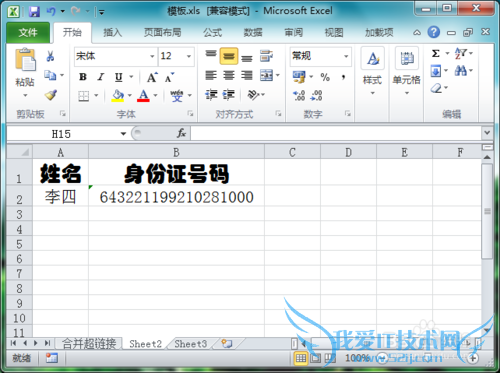Expand the 单元格 cells dropdown
The width and height of the screenshot is (500, 373).
pyautogui.click(x=407, y=93)
